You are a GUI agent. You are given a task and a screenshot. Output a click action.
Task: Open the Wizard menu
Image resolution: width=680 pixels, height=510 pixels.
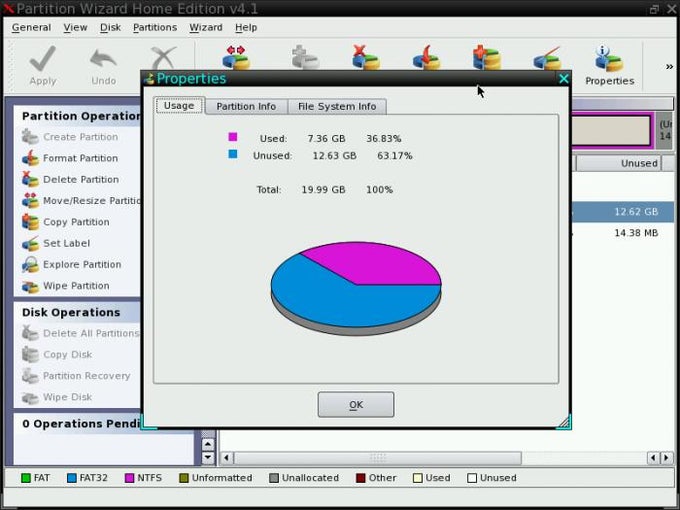pyautogui.click(x=206, y=27)
